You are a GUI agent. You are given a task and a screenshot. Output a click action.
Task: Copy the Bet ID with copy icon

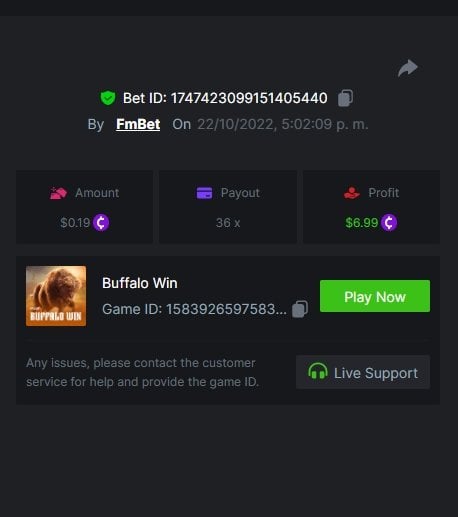[x=345, y=98]
